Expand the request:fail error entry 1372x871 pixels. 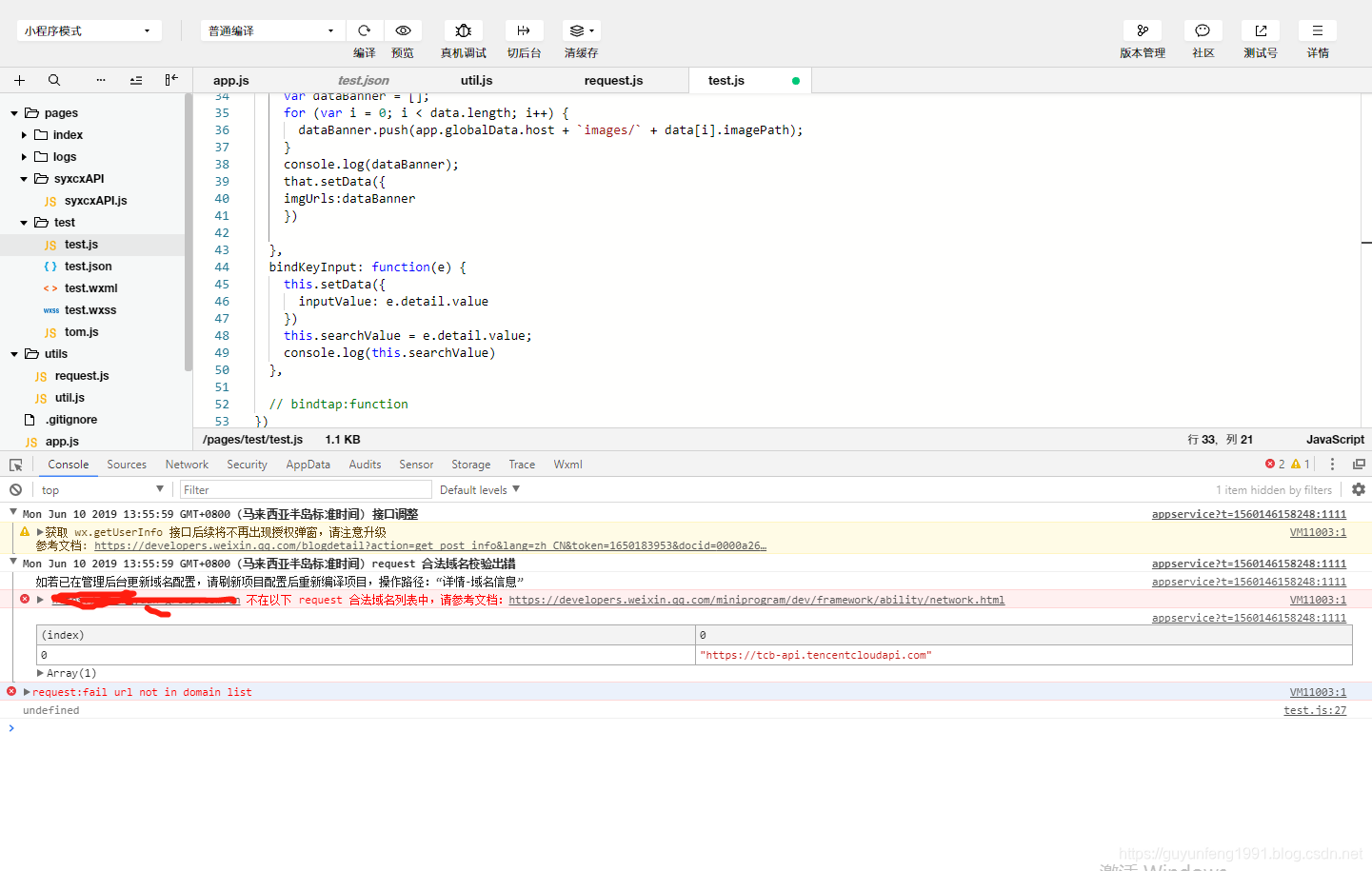(x=27, y=692)
